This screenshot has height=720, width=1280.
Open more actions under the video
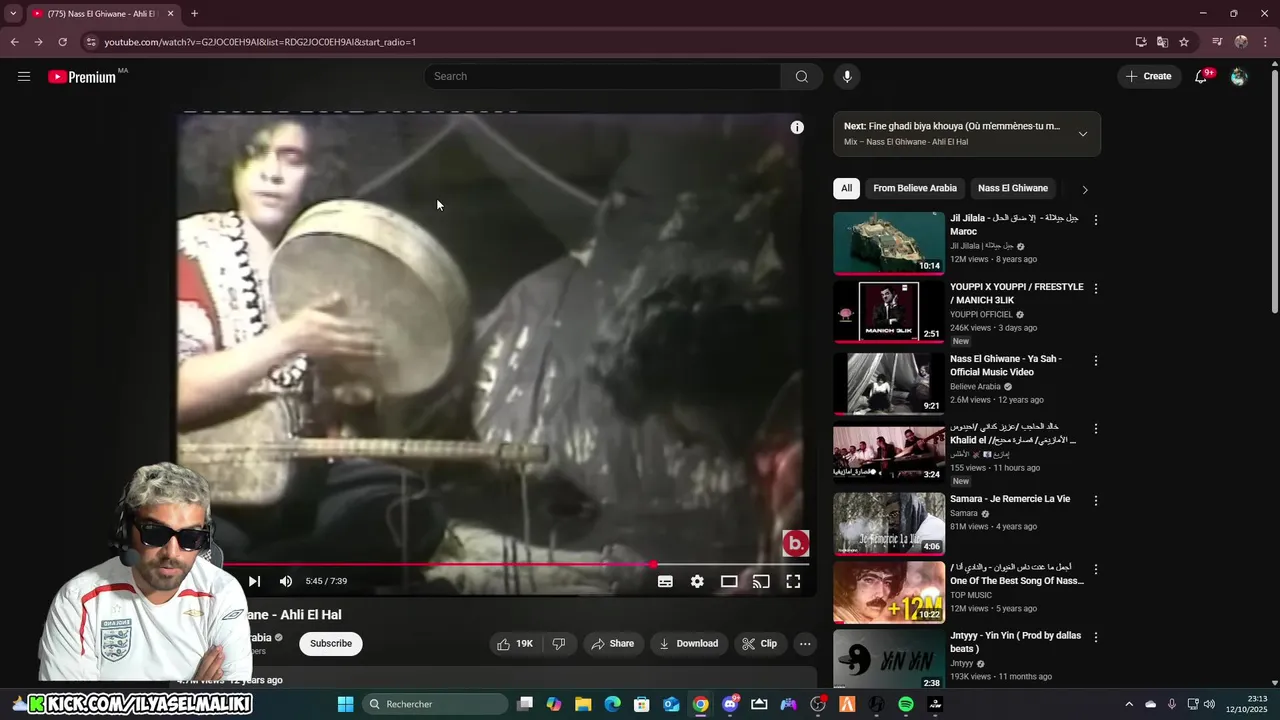click(x=805, y=644)
